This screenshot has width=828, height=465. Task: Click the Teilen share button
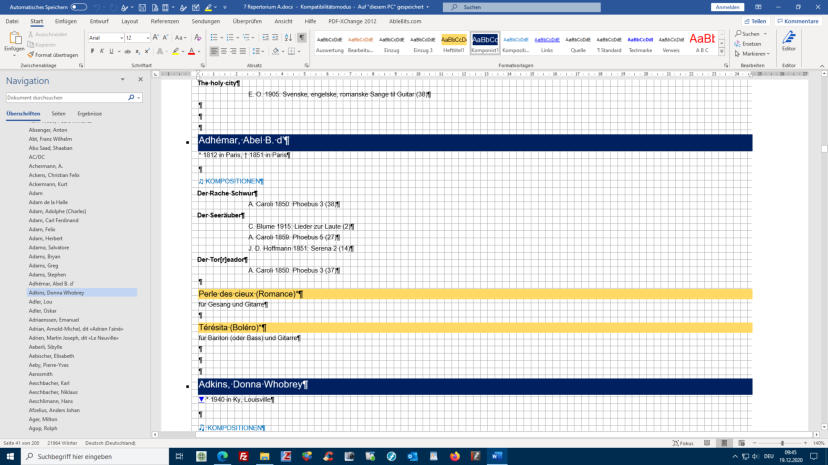point(756,20)
